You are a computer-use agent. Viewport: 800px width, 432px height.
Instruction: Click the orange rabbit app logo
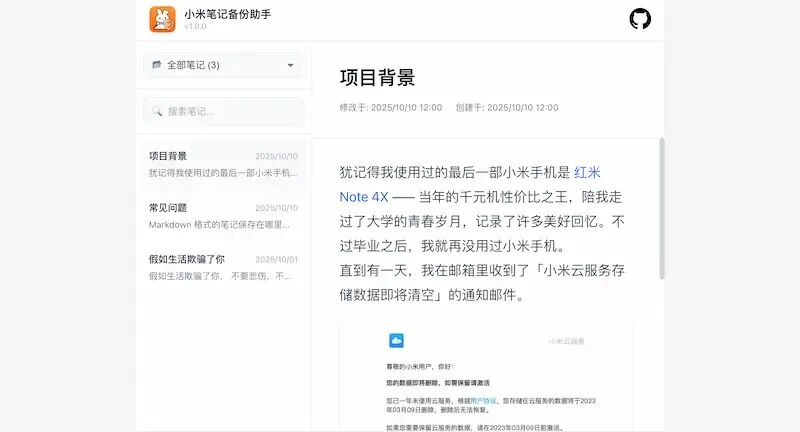coord(162,19)
